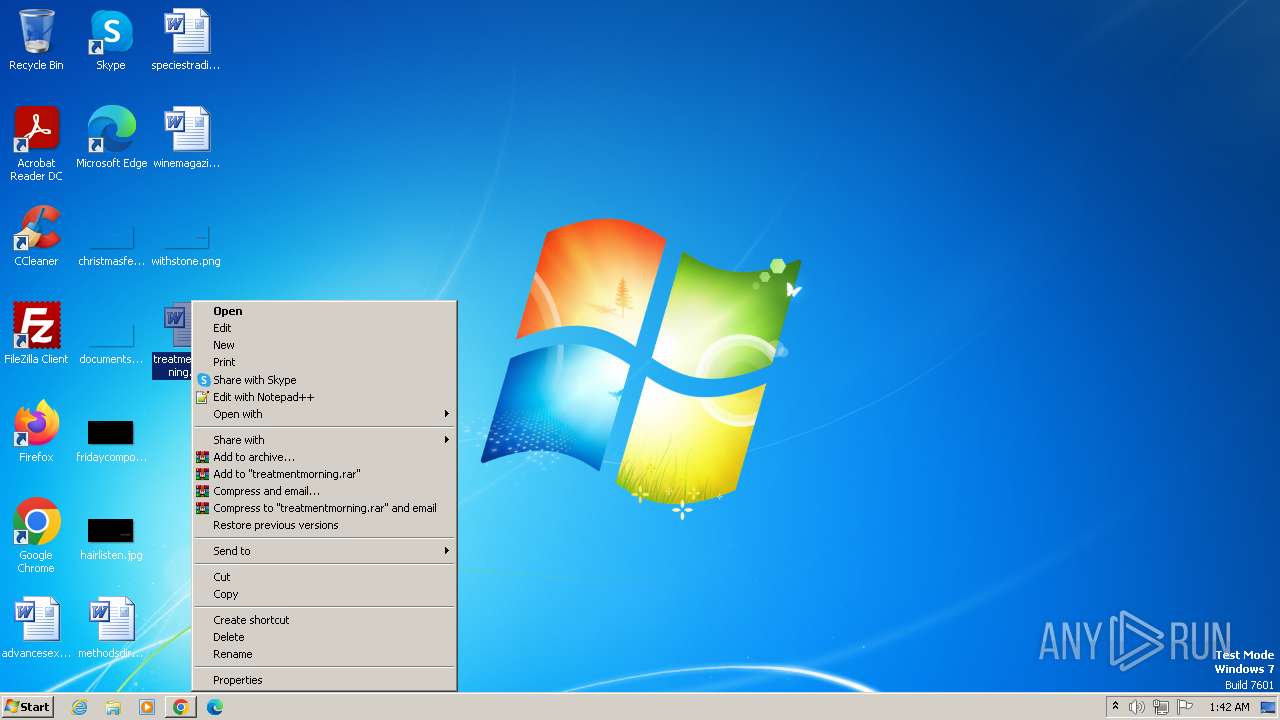This screenshot has width=1280, height=720.
Task: Choose Print in the context menu
Action: click(x=325, y=362)
